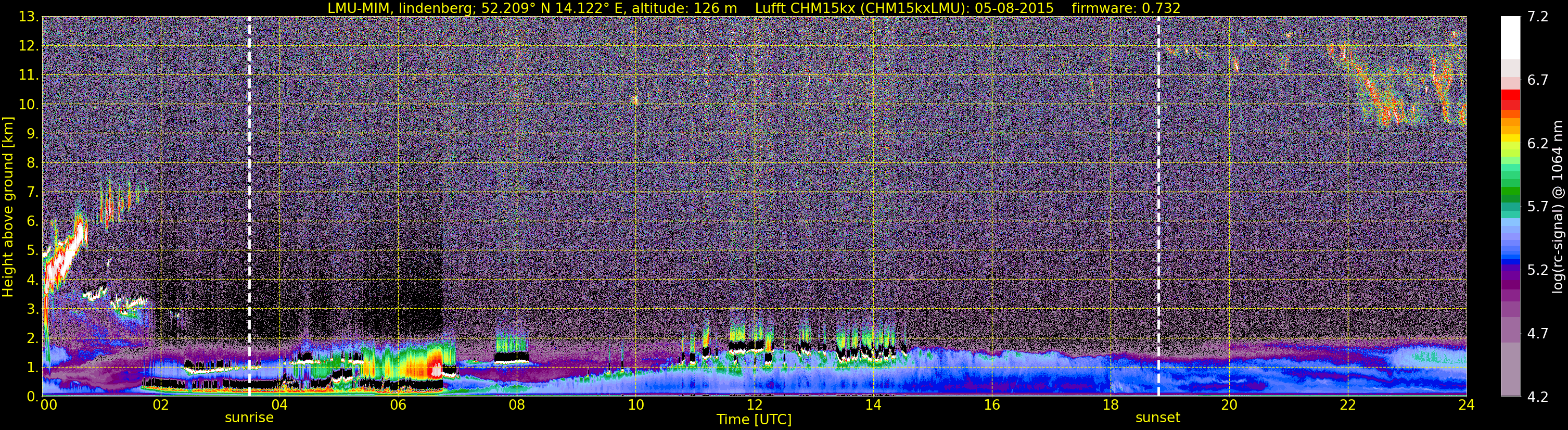This screenshot has height=430, width=1568.
Task: Click the '6.' height axis tick label
Action: pos(32,222)
